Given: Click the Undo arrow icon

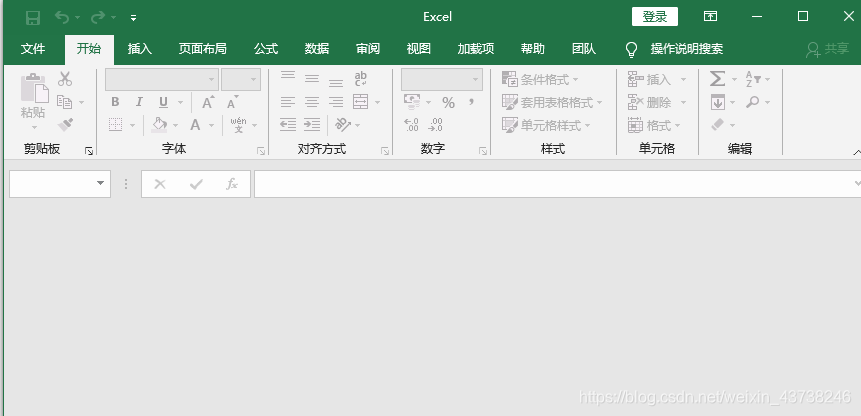Looking at the screenshot, I should coord(62,18).
